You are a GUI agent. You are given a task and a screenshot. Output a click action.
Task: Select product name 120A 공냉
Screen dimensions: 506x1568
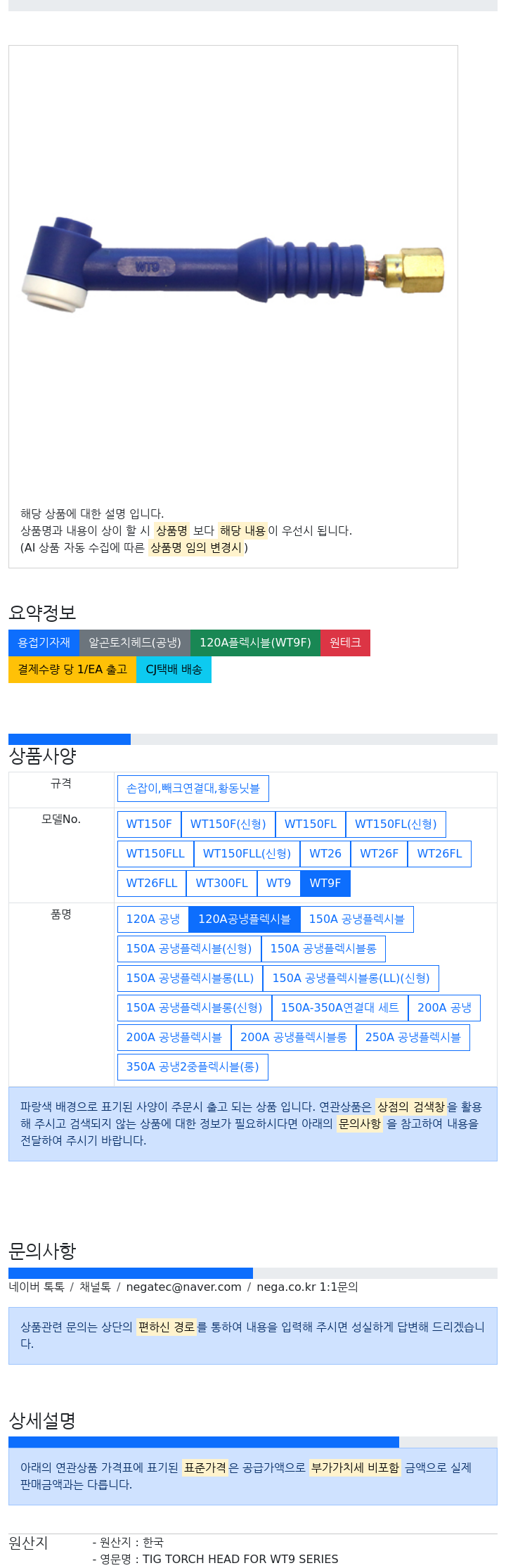tap(153, 919)
